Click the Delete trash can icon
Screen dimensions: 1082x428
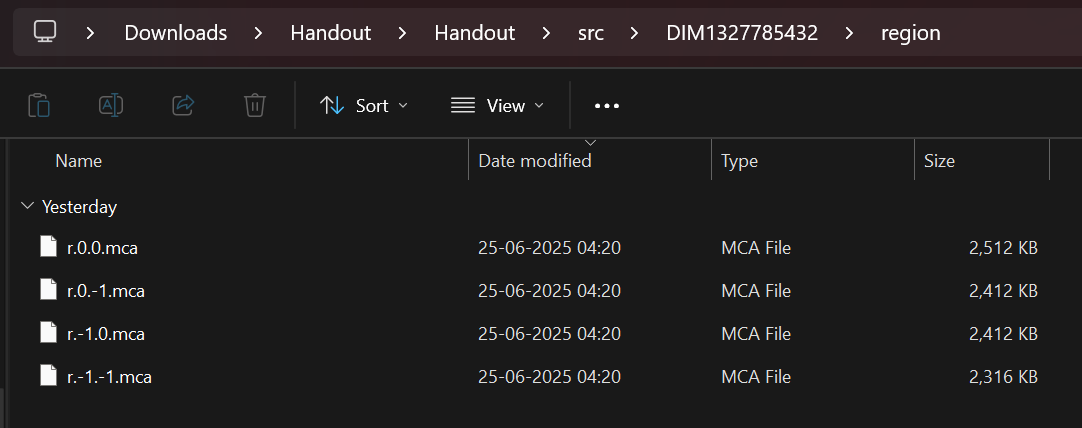(255, 106)
